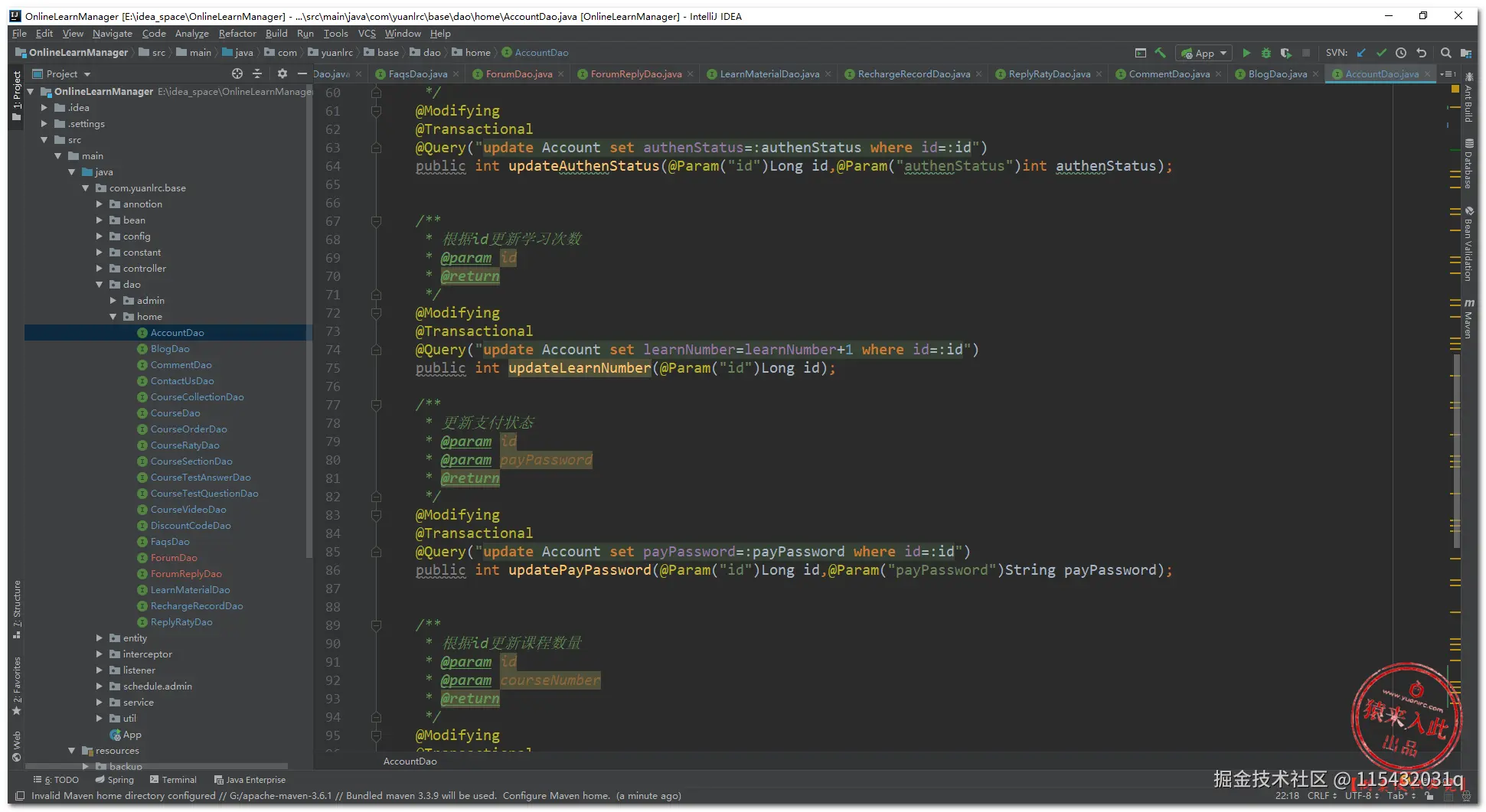Click the home breadcrumb in navigation bar
1486x812 pixels.
[x=478, y=53]
